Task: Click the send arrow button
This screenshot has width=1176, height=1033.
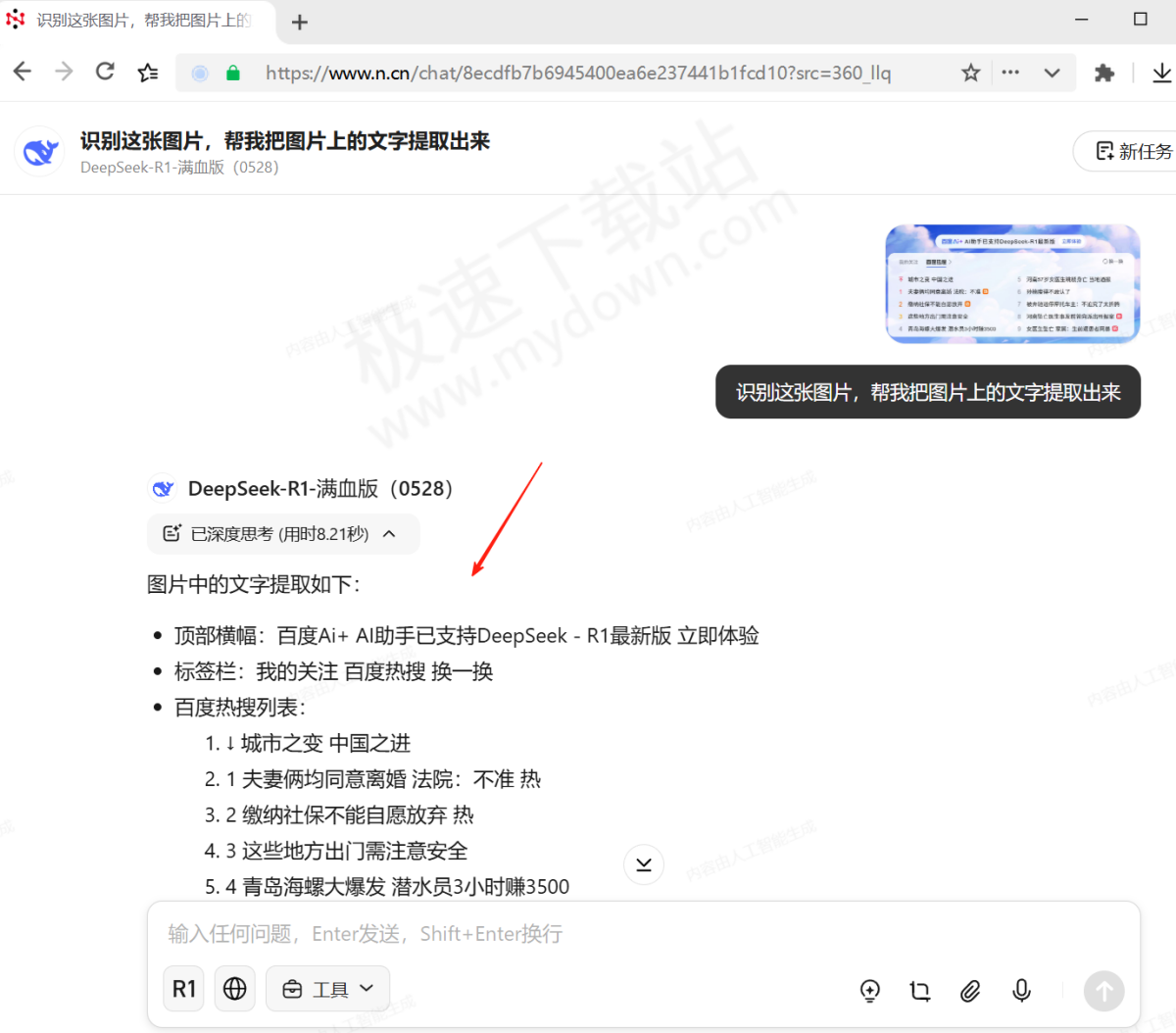Action: click(1103, 991)
